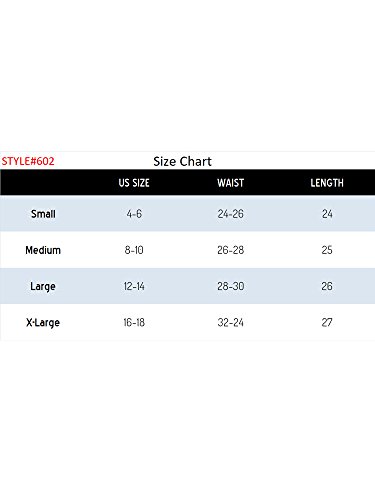The image size is (375, 500).
Task: Select the WAIST column header
Action: 231,183
